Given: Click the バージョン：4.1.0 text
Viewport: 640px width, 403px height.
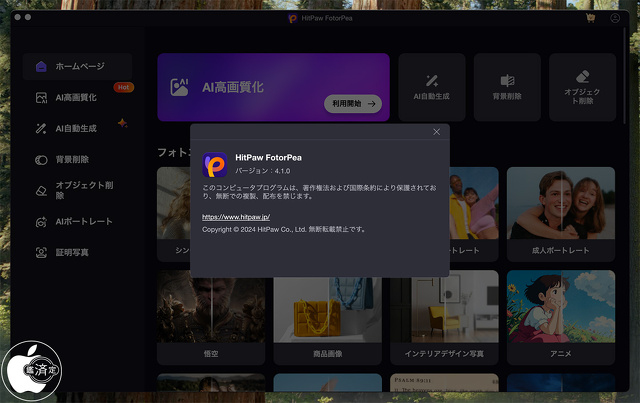Looking at the screenshot, I should pyautogui.click(x=262, y=171).
